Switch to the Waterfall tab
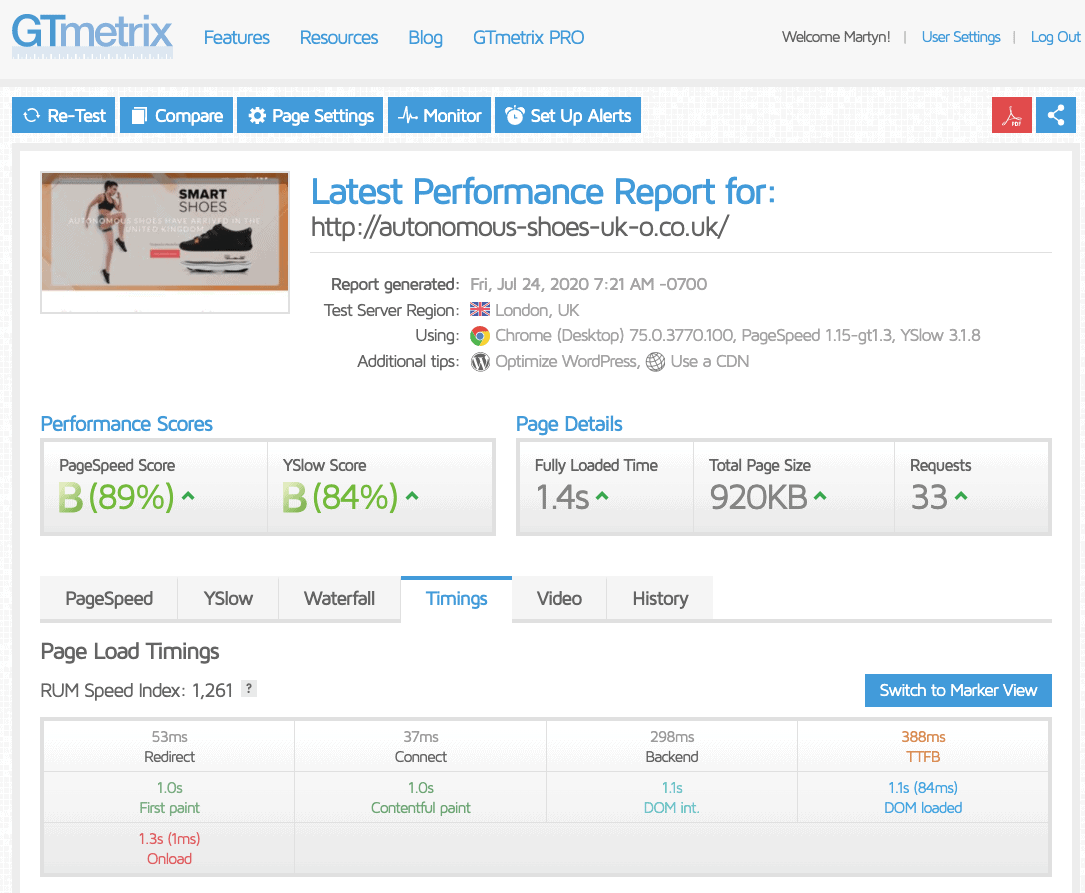This screenshot has width=1085, height=893. [x=339, y=599]
